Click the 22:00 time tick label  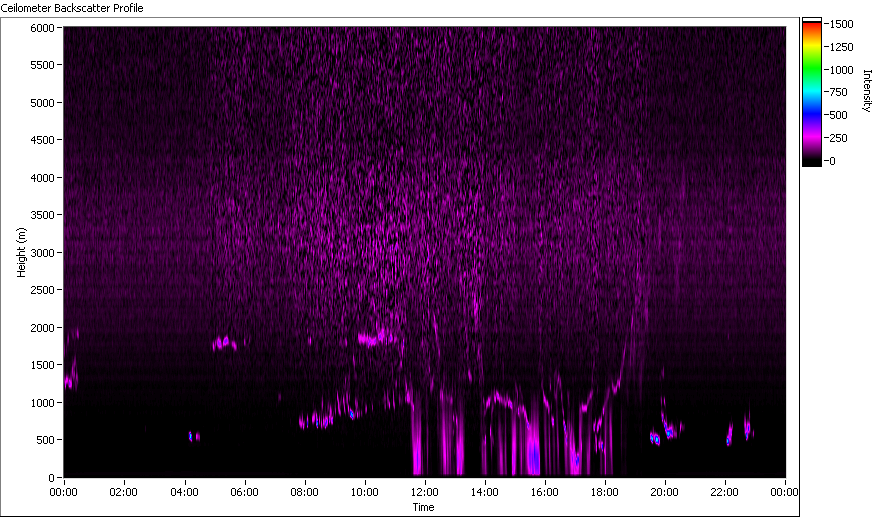pos(725,492)
